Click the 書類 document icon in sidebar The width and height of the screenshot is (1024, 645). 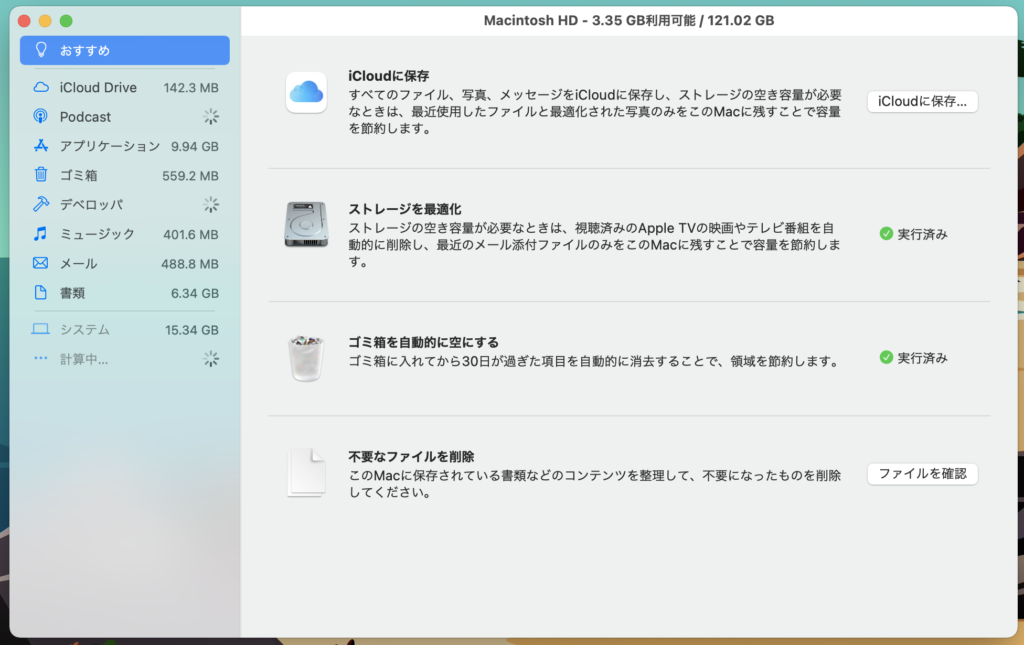point(40,292)
